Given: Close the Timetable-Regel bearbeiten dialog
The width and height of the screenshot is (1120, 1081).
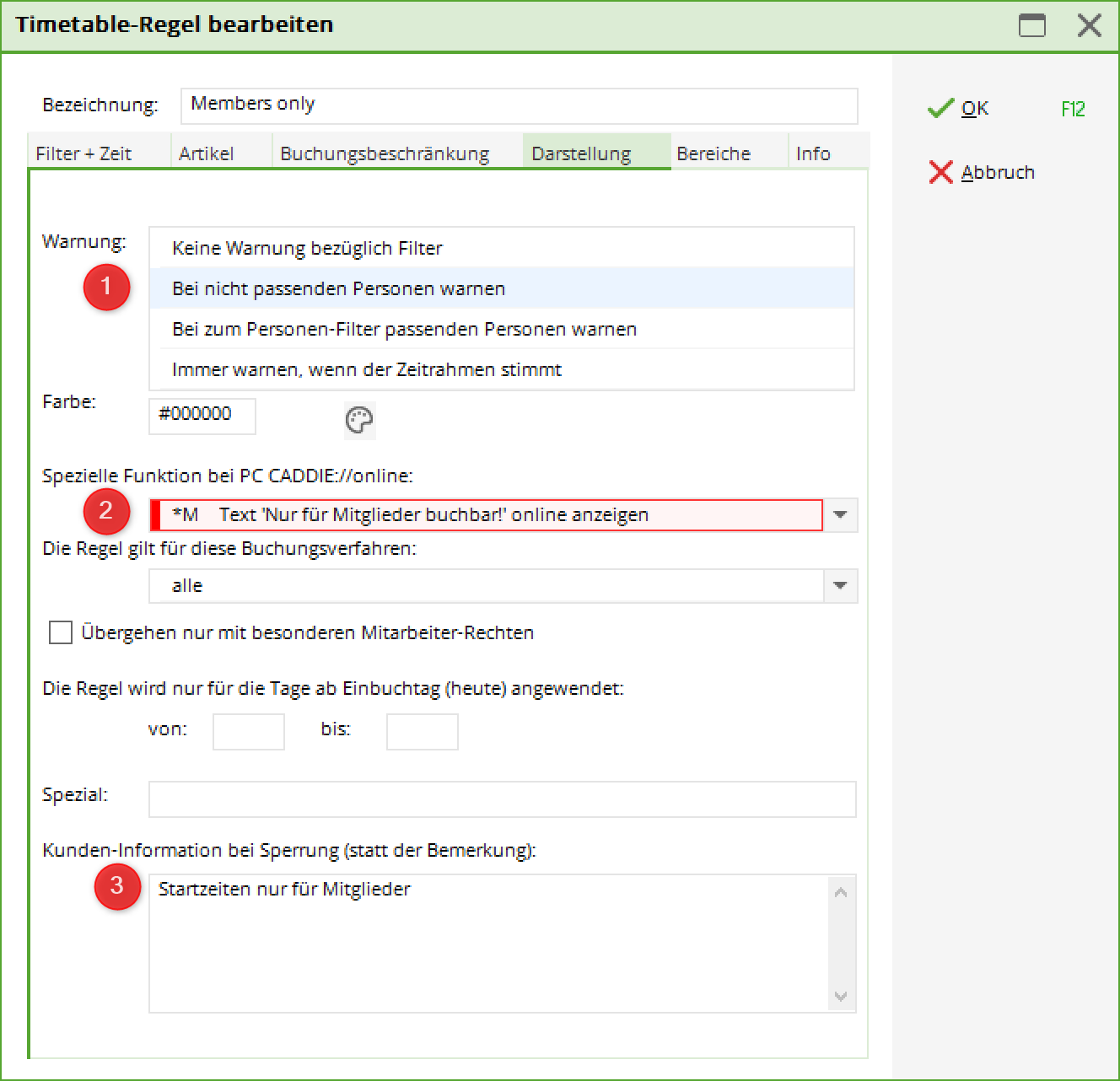Looking at the screenshot, I should click(x=1089, y=25).
